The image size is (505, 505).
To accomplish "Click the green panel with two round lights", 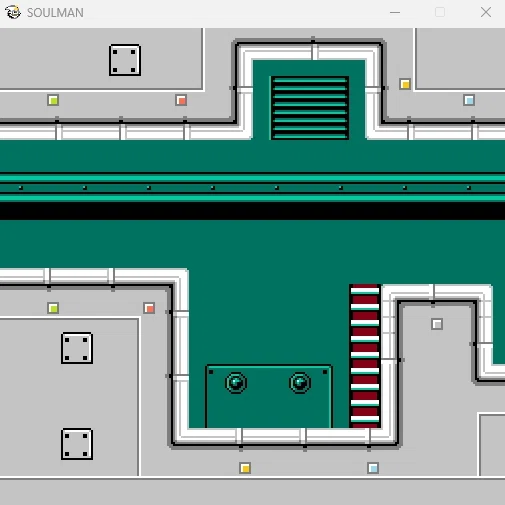I will pos(269,396).
